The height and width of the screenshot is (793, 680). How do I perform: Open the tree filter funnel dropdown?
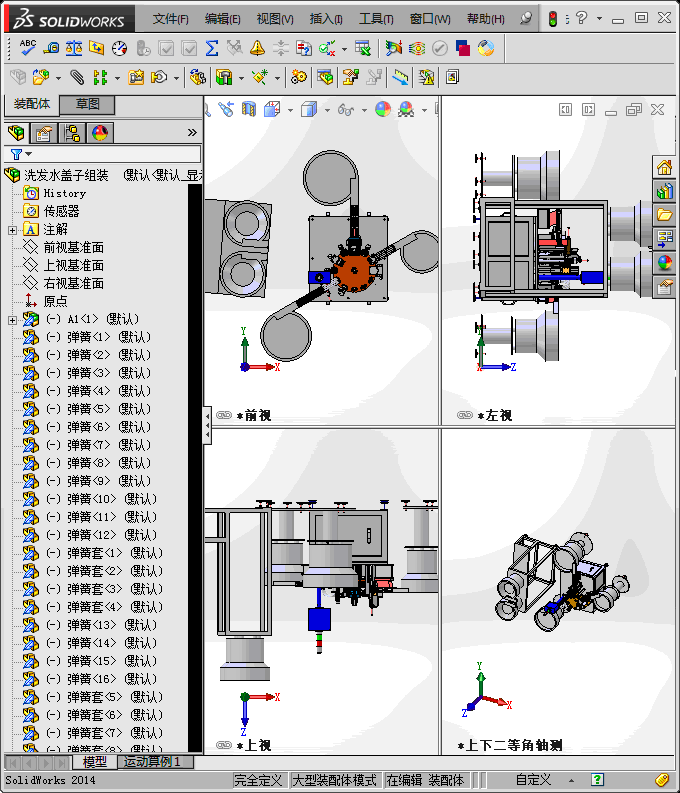[21, 154]
